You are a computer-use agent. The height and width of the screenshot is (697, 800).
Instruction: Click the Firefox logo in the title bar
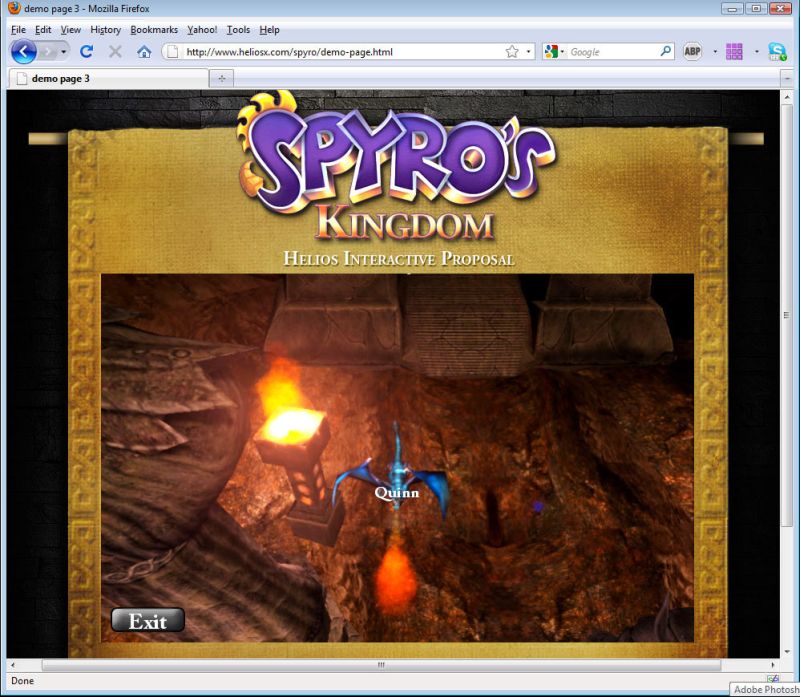(14, 9)
